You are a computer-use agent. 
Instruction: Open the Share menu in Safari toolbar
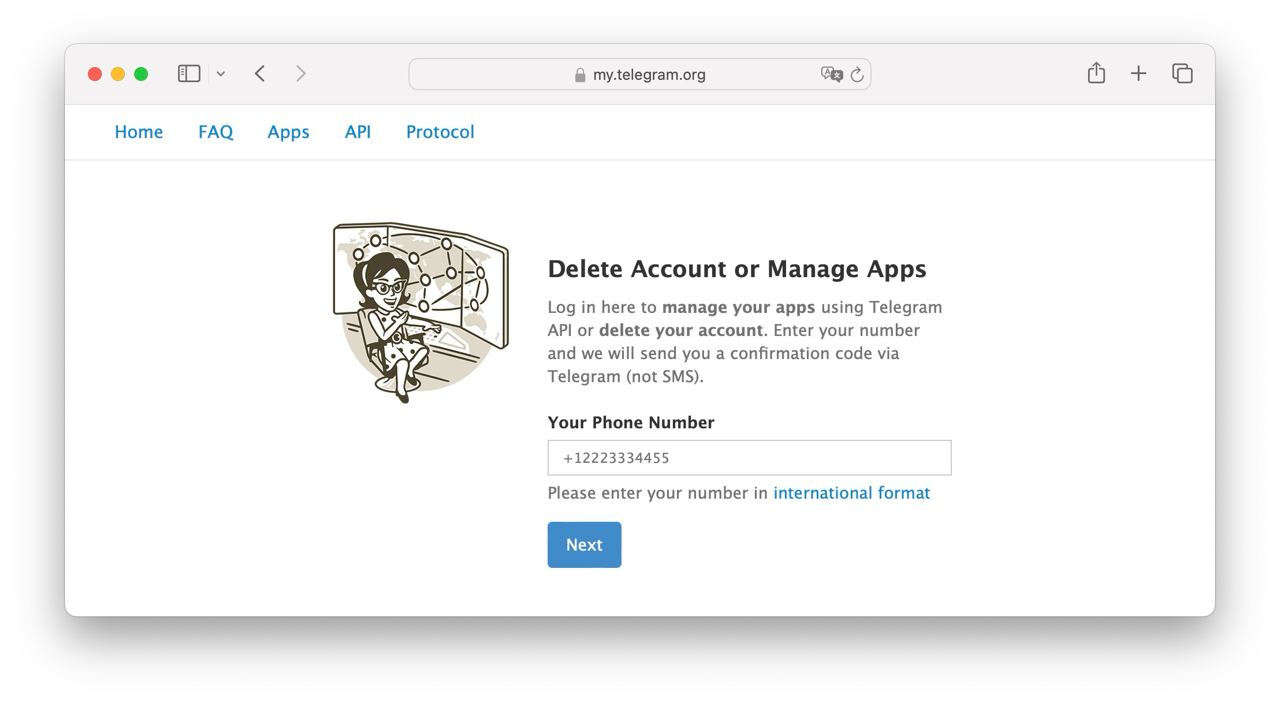(x=1096, y=73)
